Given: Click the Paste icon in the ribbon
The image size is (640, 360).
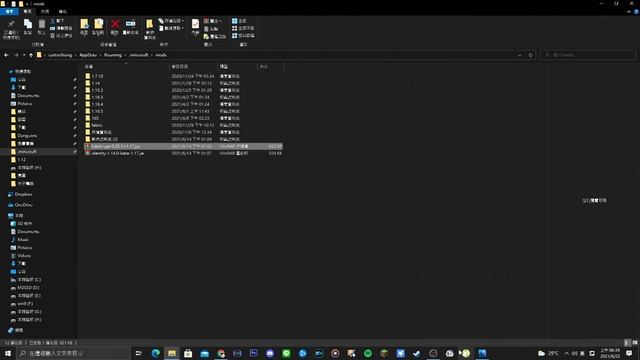Looking at the screenshot, I should 42,24.
